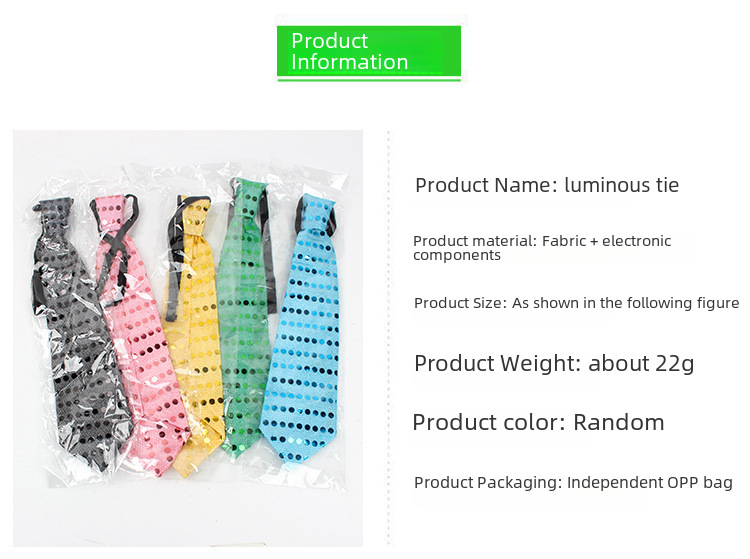The image size is (750, 559).
Task: Click the Product Weight: about 22g text
Action: pos(554,364)
